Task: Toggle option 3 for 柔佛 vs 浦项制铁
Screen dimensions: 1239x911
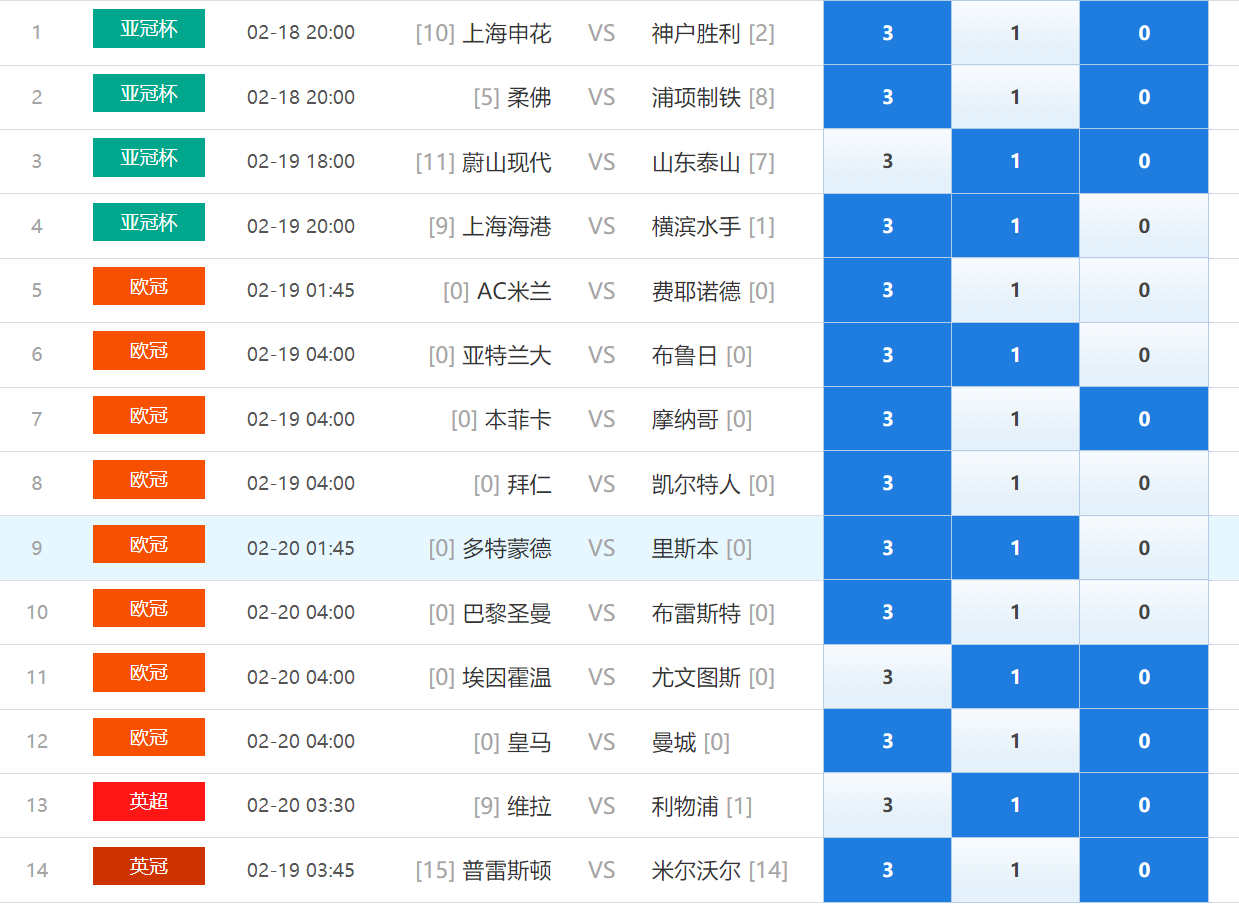Action: 887,97
